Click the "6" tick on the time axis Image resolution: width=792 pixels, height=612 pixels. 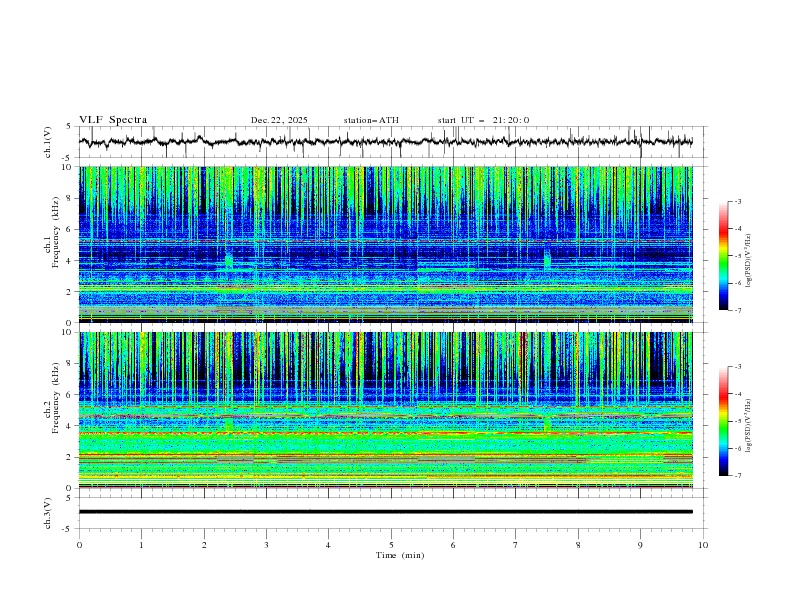tap(453, 545)
